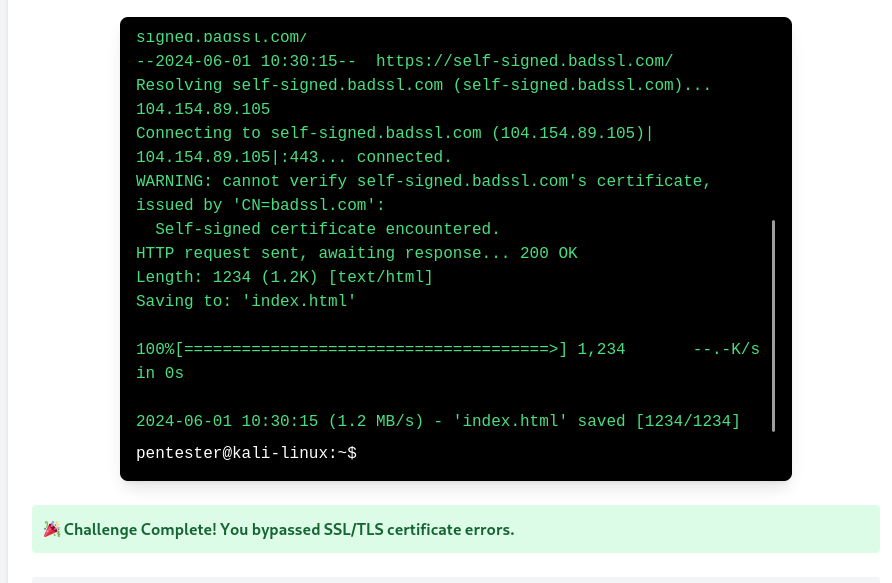Select the IP address 104.154.89.105

click(203, 109)
